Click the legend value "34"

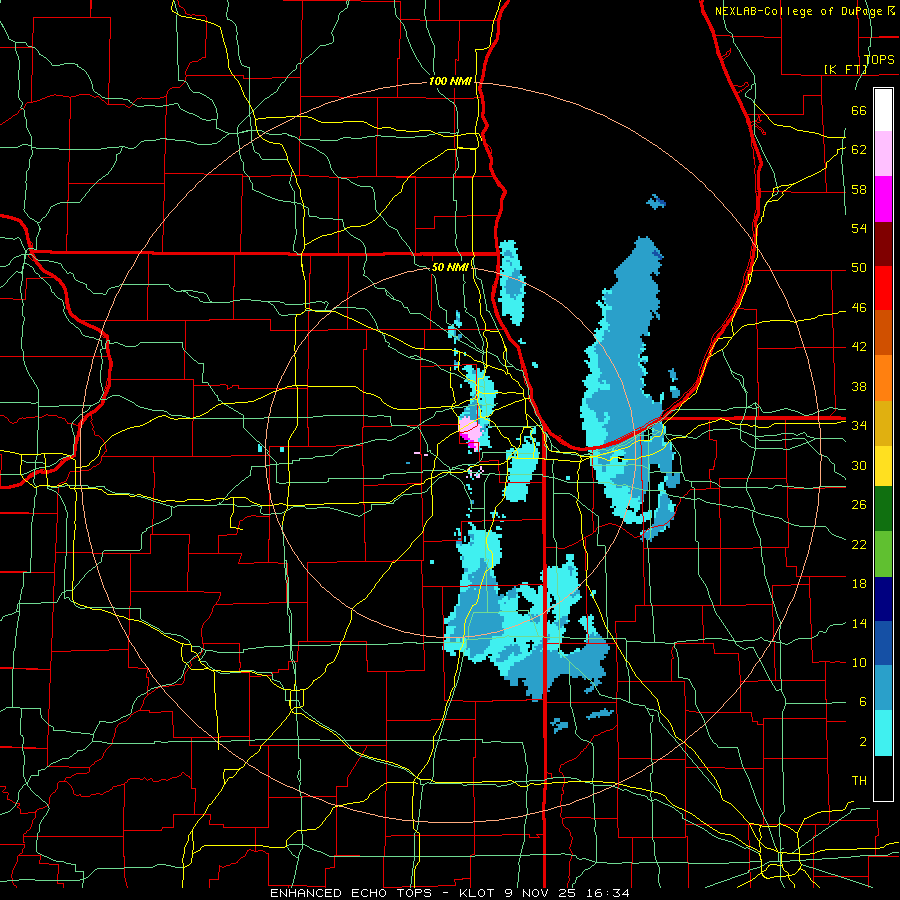(x=859, y=426)
